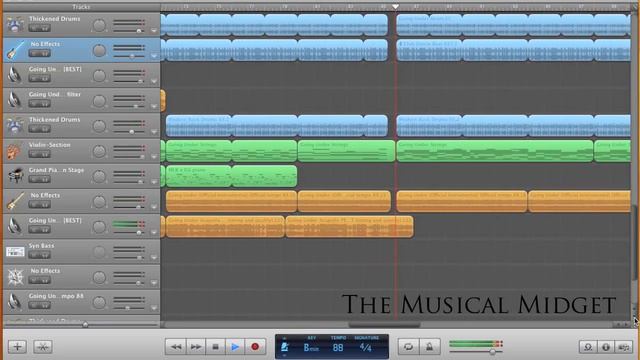Select the green region on the Grand Pia...n Stage track
Viewport: 640px width, 360px height.
click(231, 176)
